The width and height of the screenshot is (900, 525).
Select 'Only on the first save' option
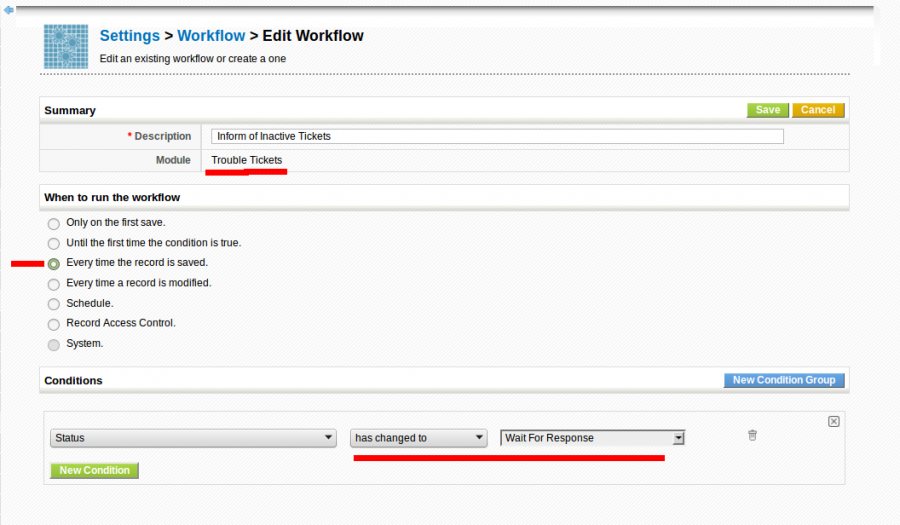54,223
